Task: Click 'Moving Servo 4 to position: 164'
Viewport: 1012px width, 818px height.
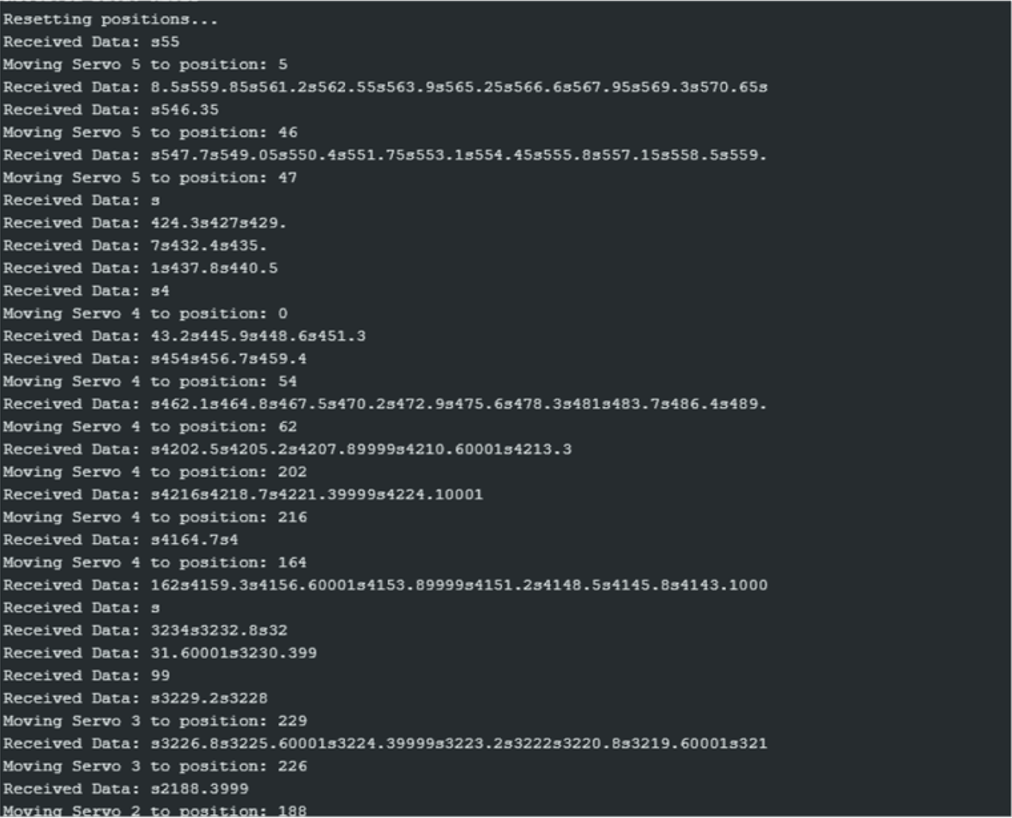Action: (x=155, y=562)
